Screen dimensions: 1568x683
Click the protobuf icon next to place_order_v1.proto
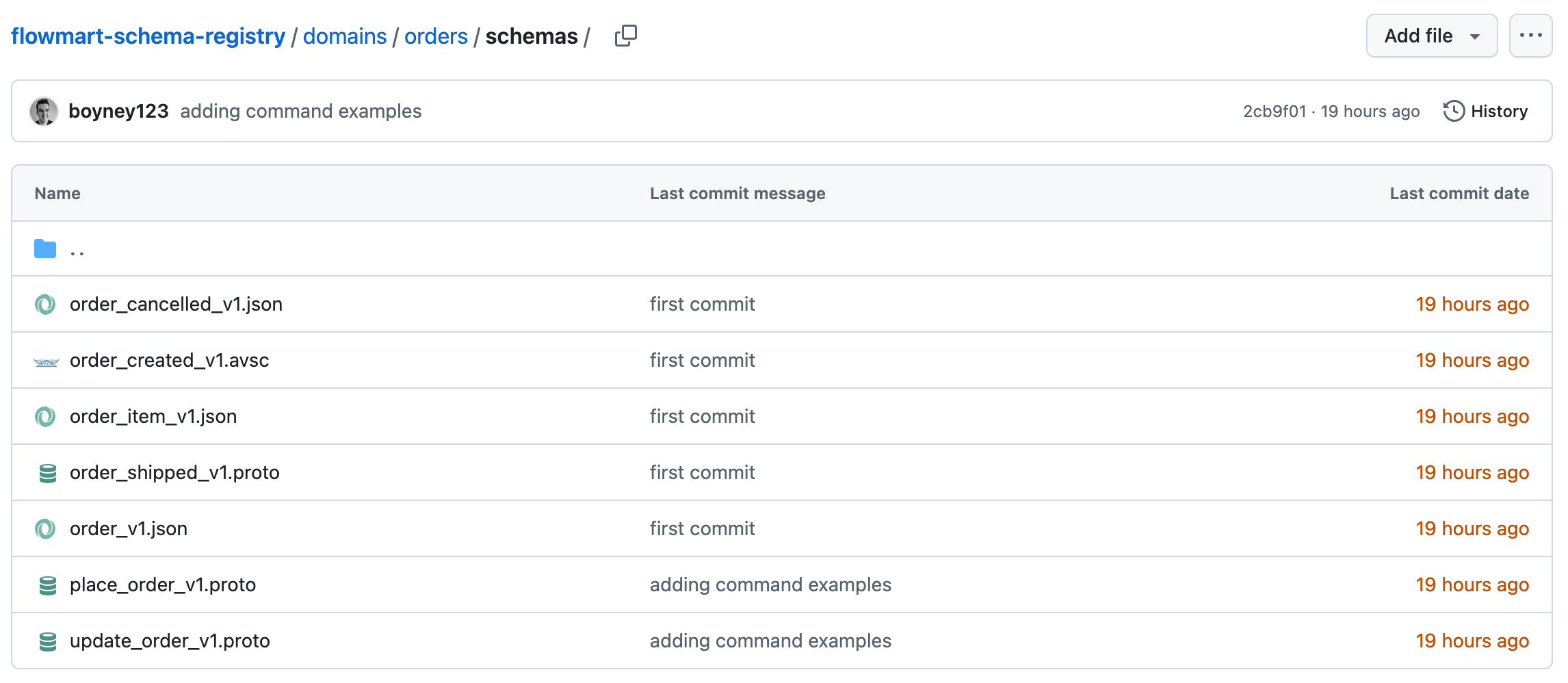[x=44, y=584]
